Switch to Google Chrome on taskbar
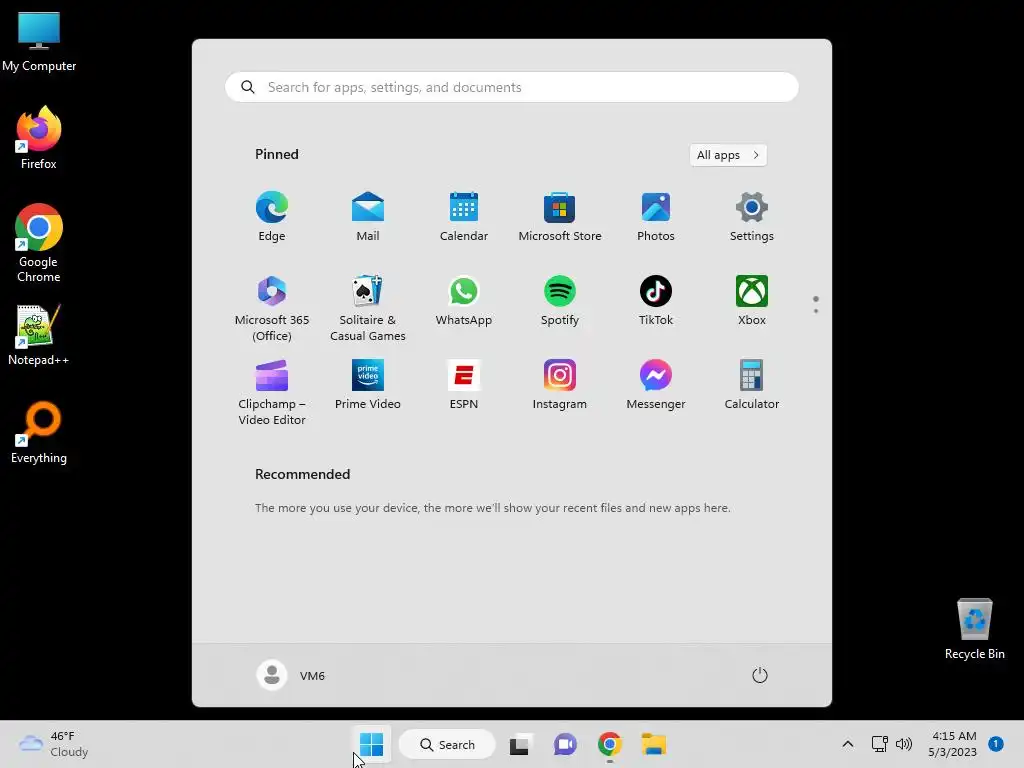1024x768 pixels. click(x=609, y=744)
